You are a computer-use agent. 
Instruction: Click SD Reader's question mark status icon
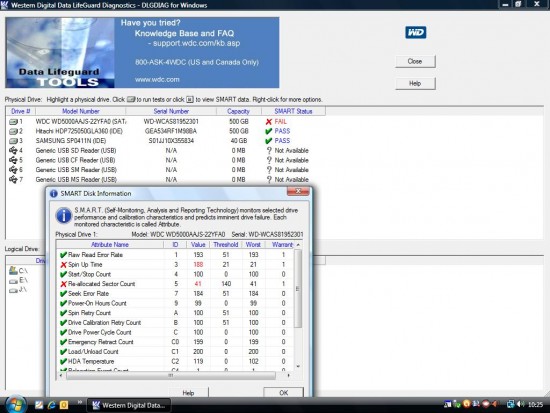coord(269,151)
